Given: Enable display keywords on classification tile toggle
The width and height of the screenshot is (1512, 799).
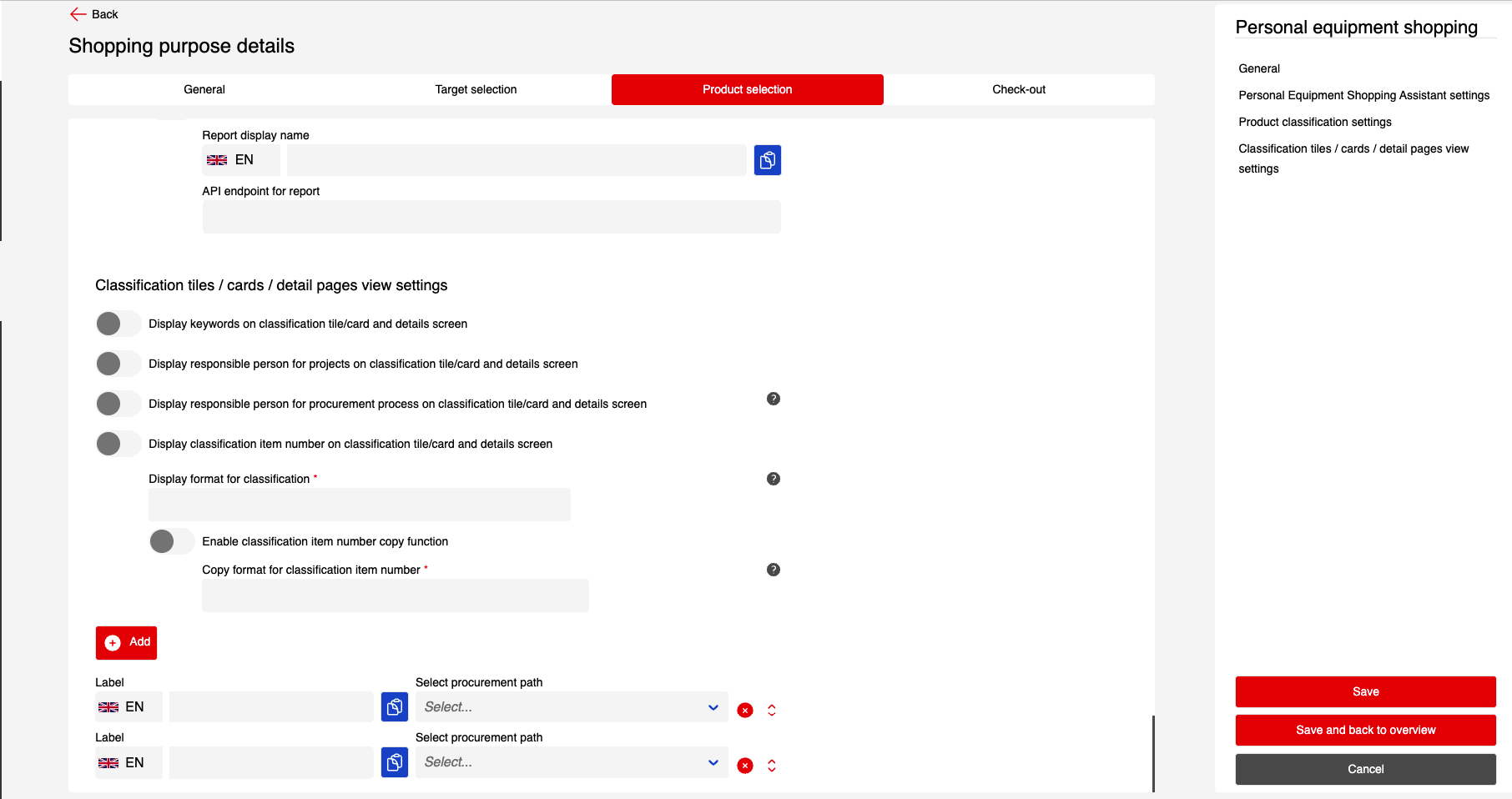Looking at the screenshot, I should [118, 324].
